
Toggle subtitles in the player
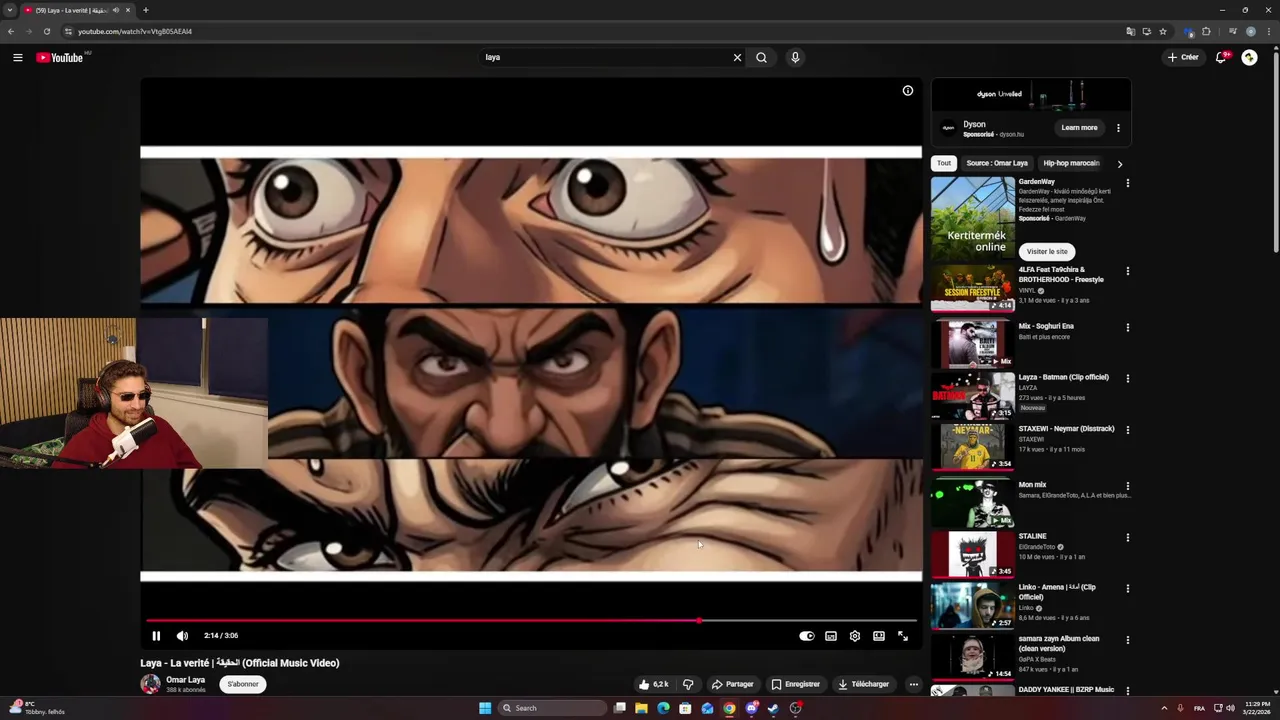click(x=831, y=636)
